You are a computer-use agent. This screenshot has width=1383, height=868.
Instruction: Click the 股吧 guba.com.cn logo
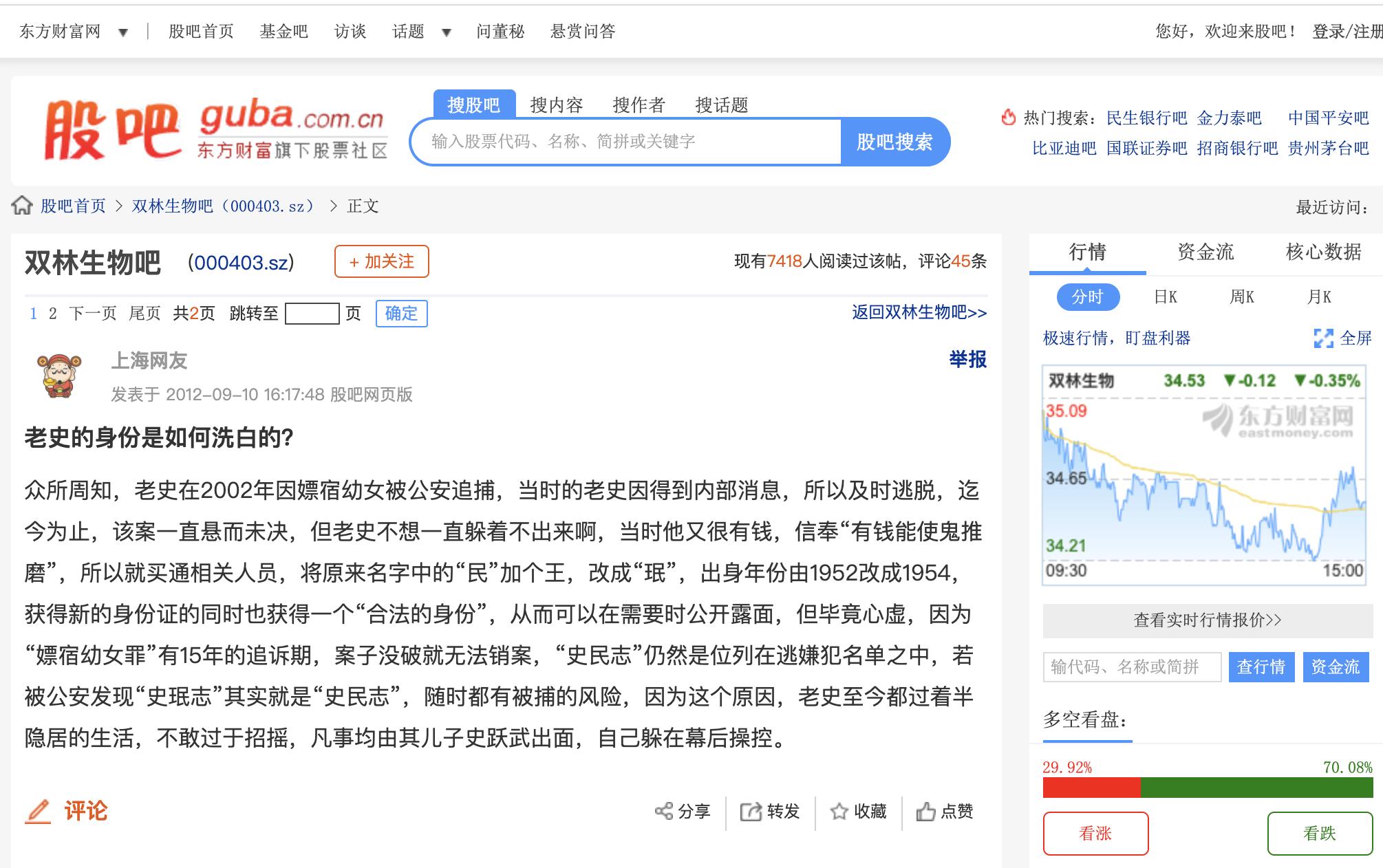coord(215,130)
